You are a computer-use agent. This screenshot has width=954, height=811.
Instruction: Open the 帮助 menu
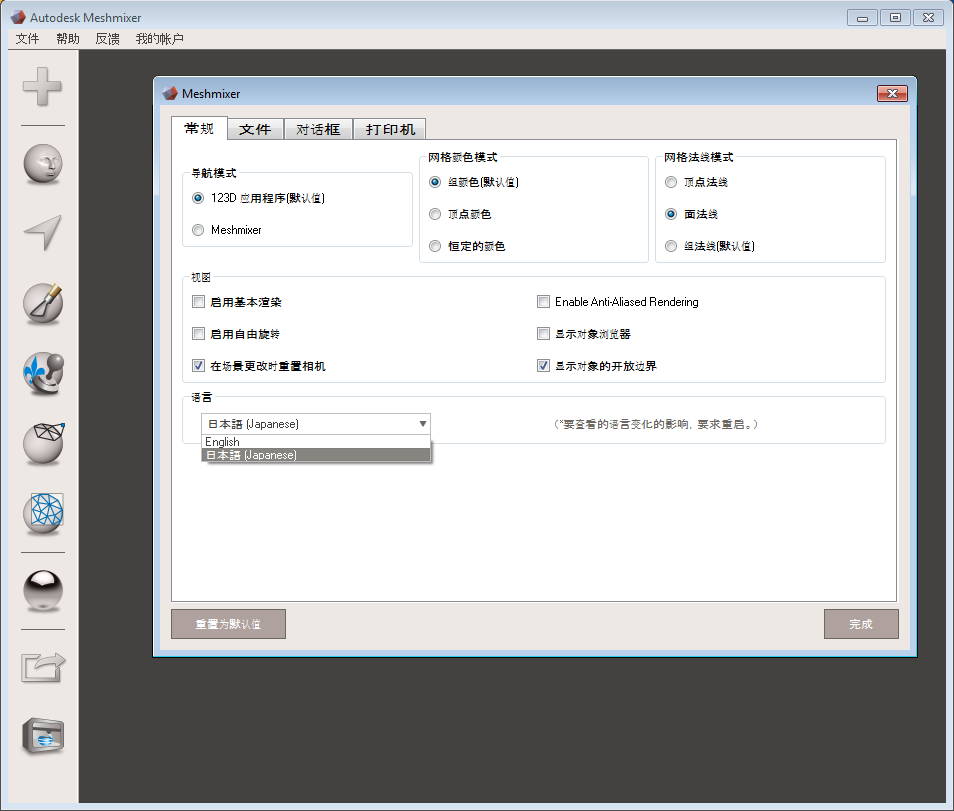(x=68, y=39)
